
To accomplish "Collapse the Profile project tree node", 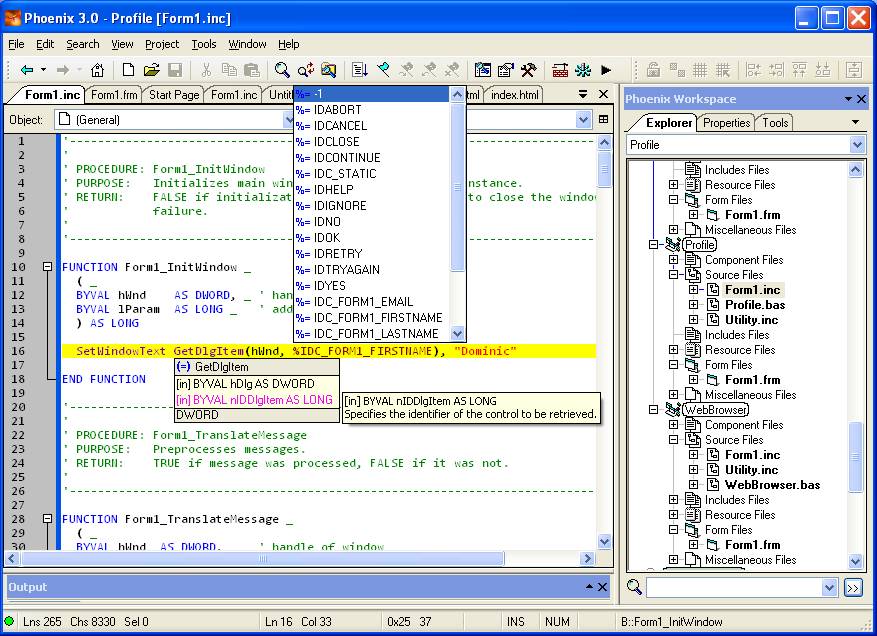I will tap(653, 244).
